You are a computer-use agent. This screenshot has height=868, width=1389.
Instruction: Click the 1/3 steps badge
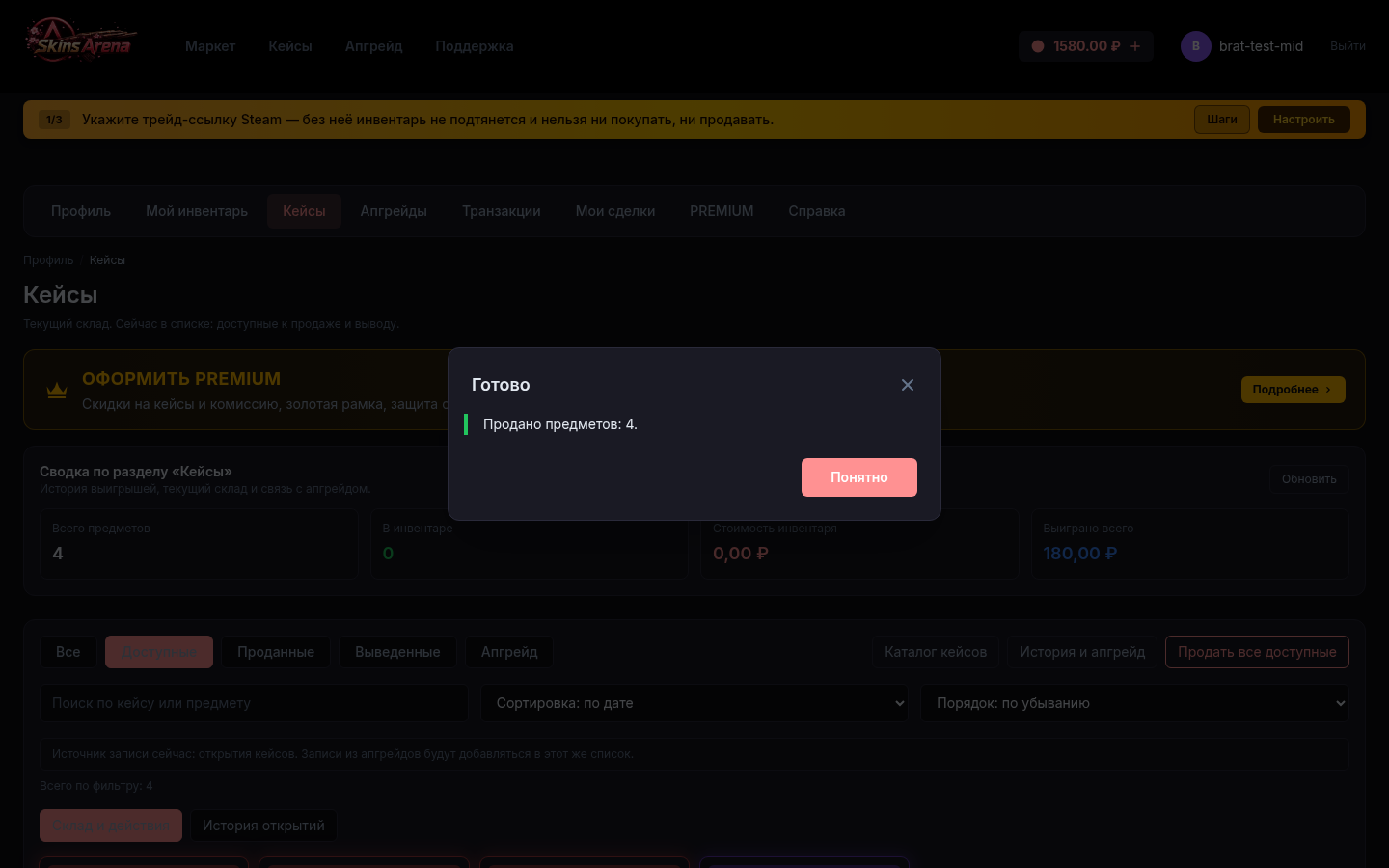click(x=54, y=120)
